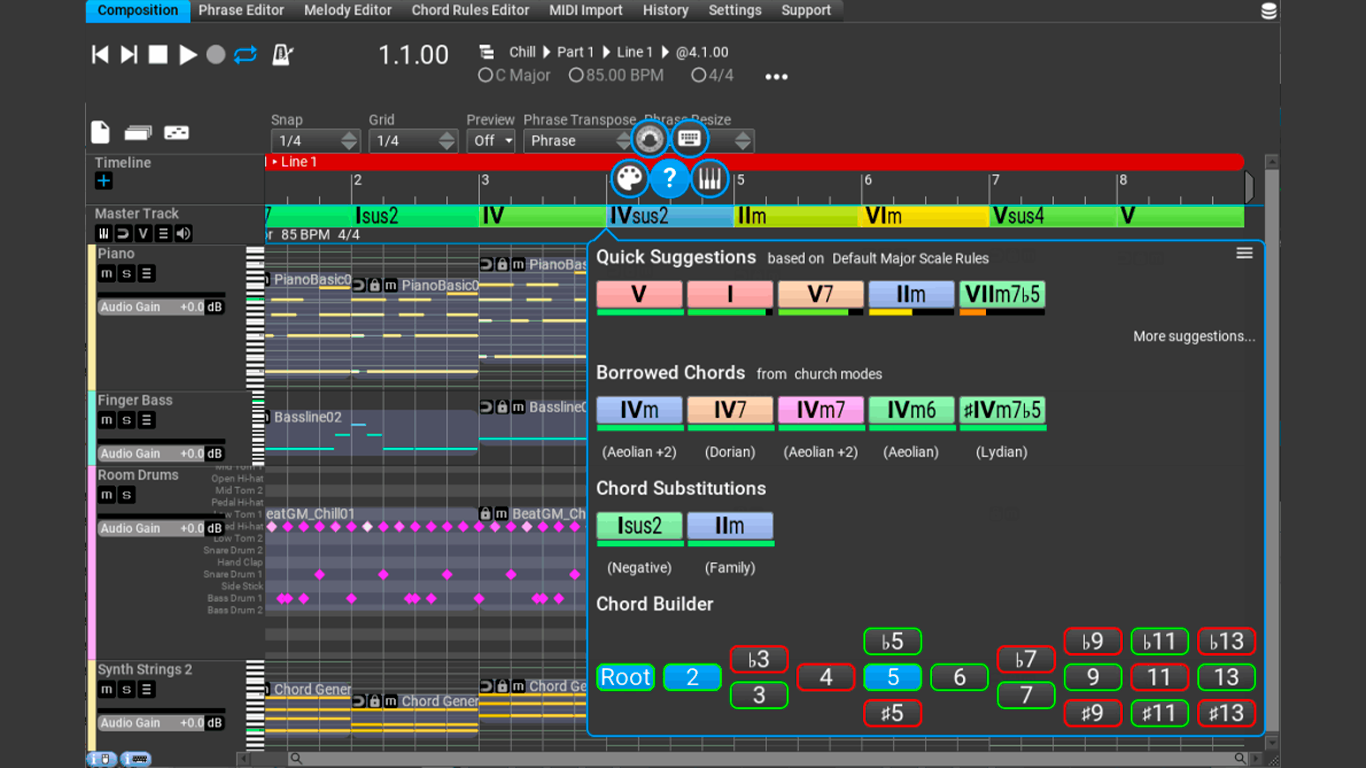
Task: Toggle ♭7 in Chord Builder
Action: click(x=1026, y=659)
